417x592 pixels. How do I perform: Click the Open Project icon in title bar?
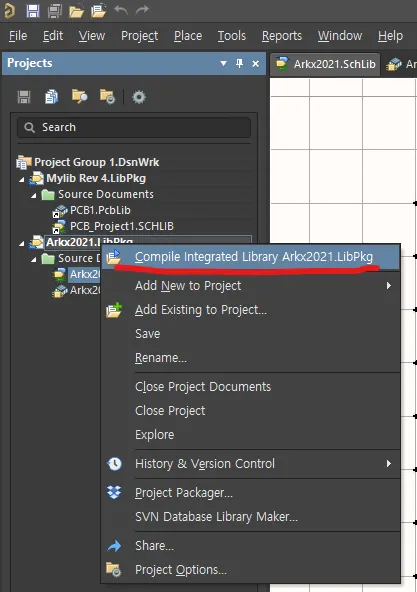98,11
